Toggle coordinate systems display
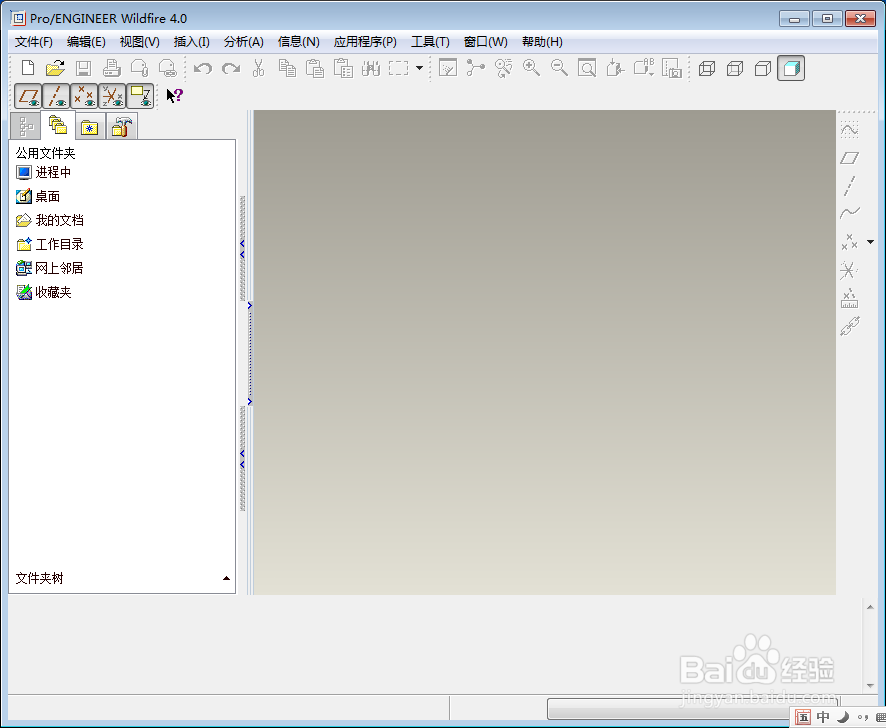Screen dimensions: 886x728 [x=112, y=96]
